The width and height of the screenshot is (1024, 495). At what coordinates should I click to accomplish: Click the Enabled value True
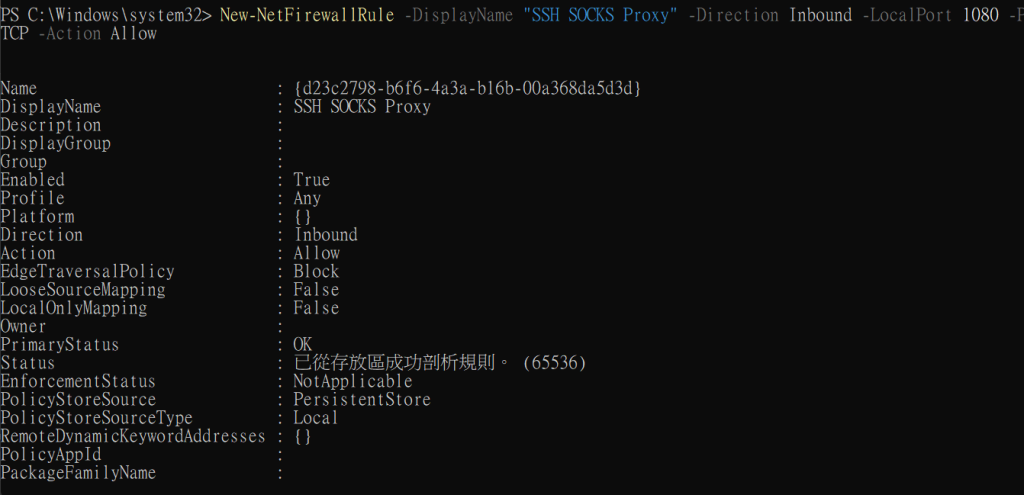coord(312,180)
